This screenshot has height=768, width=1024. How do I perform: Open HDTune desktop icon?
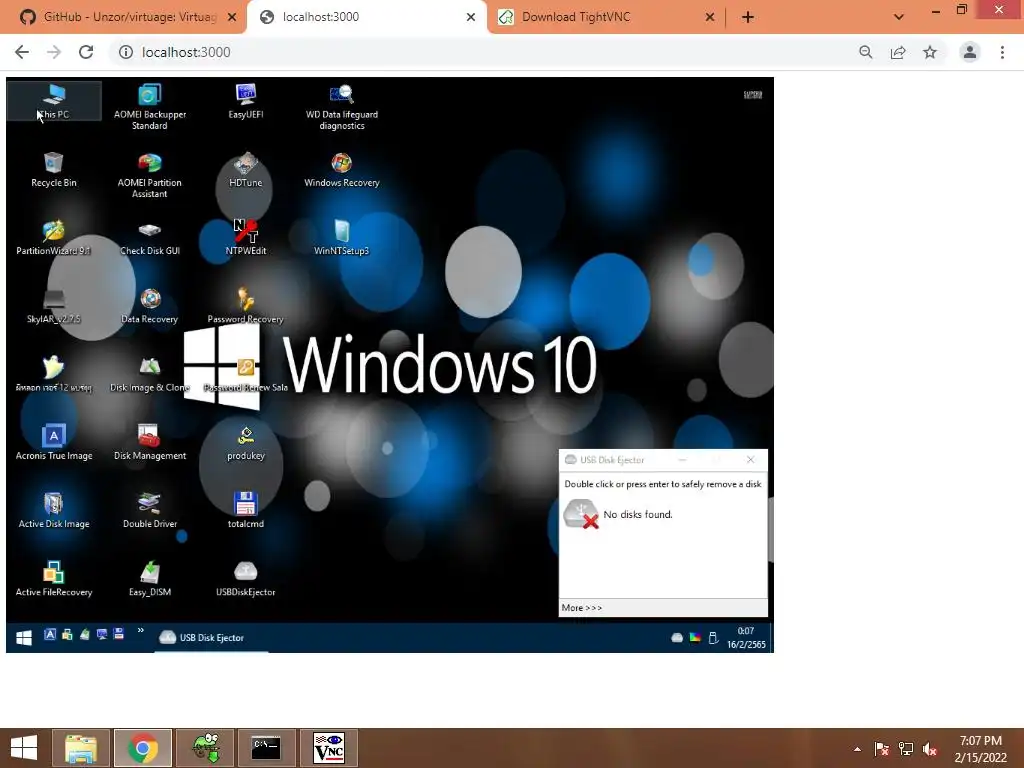(x=246, y=170)
